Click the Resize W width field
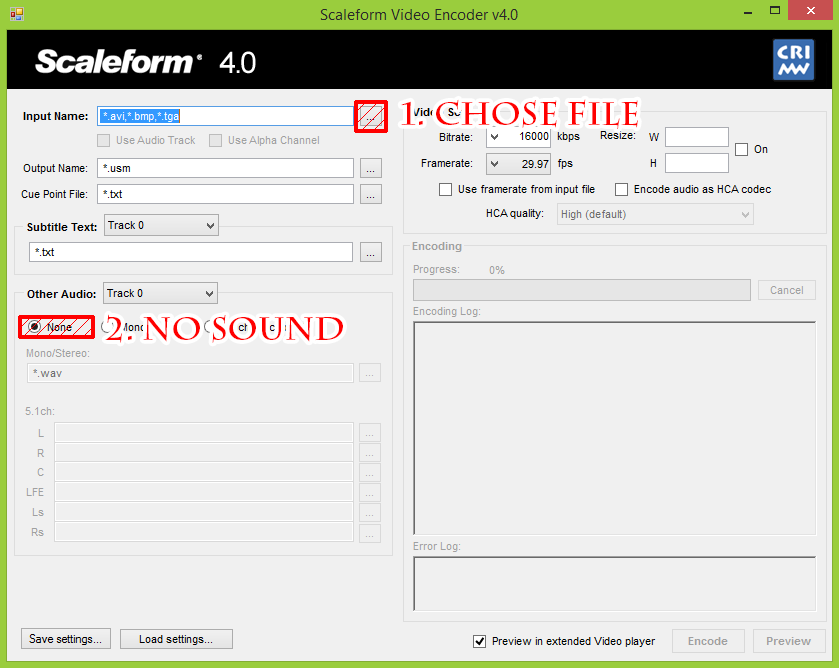This screenshot has height=668, width=839. click(x=697, y=137)
